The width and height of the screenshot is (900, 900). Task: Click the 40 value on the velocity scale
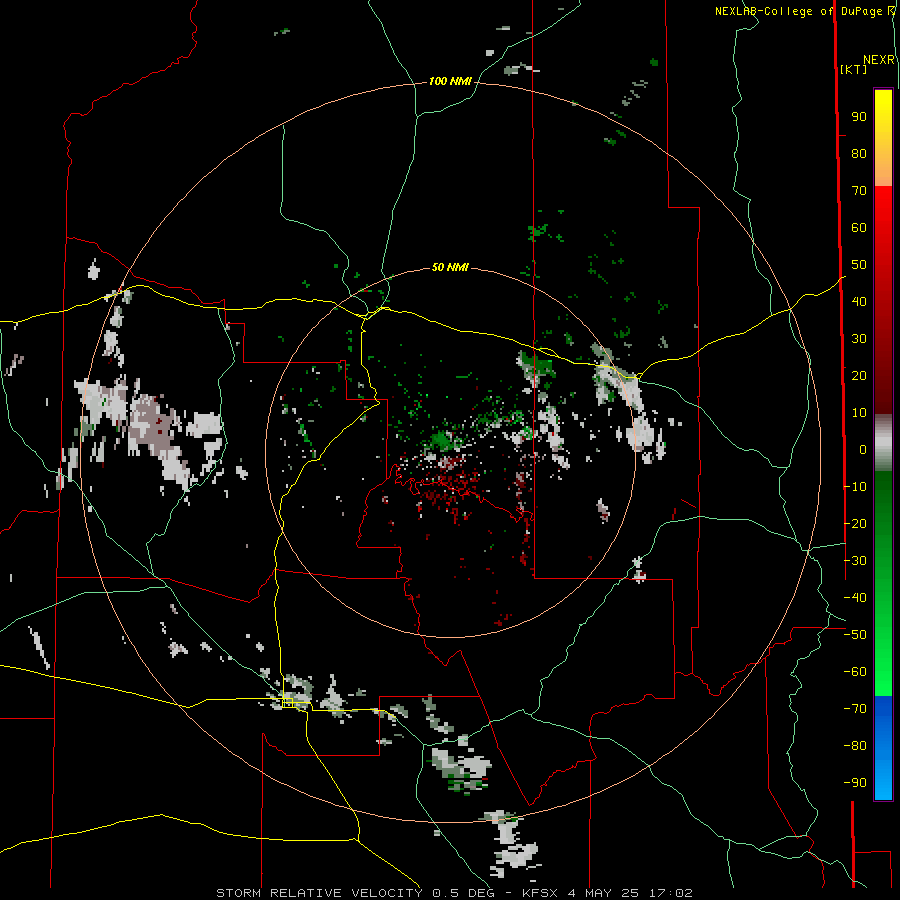(859, 302)
